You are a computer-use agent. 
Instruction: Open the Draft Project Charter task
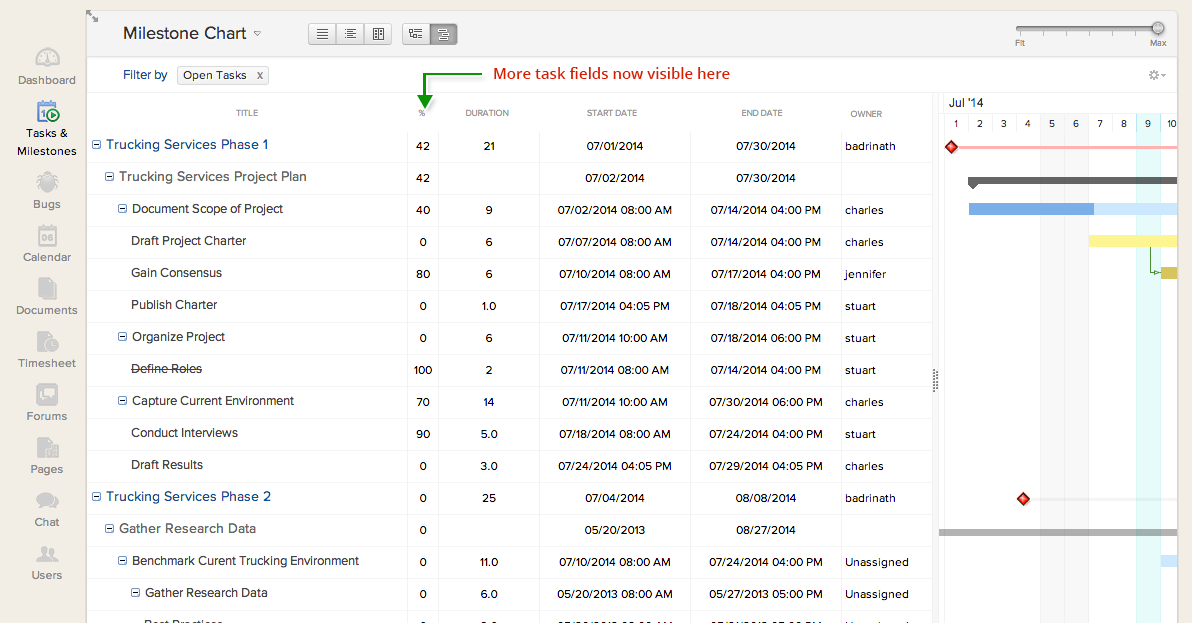point(188,241)
